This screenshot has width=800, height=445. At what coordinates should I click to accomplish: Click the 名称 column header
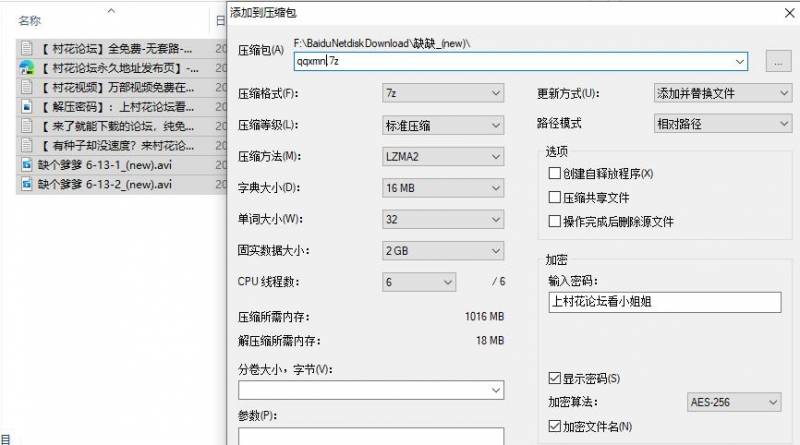(30, 20)
